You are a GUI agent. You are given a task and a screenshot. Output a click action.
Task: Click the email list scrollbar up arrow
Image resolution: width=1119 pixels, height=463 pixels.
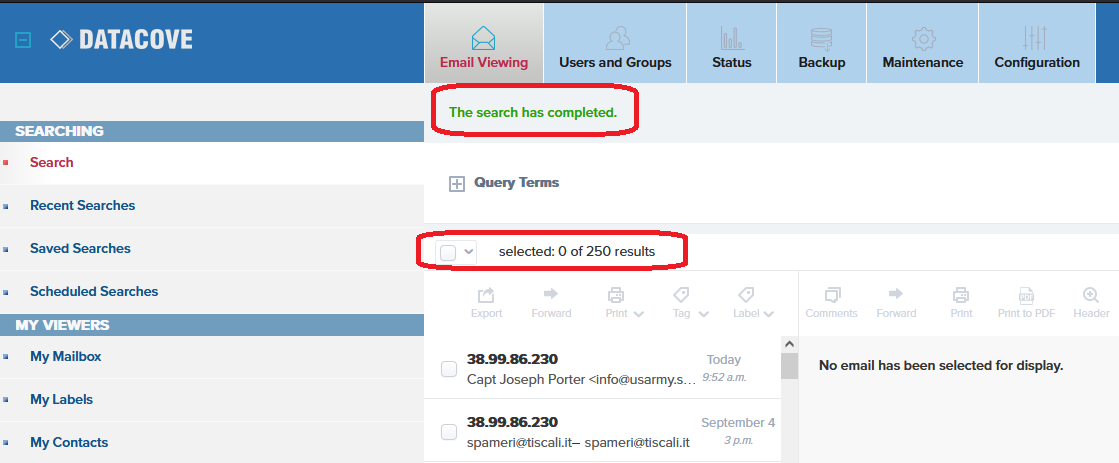pyautogui.click(x=789, y=344)
